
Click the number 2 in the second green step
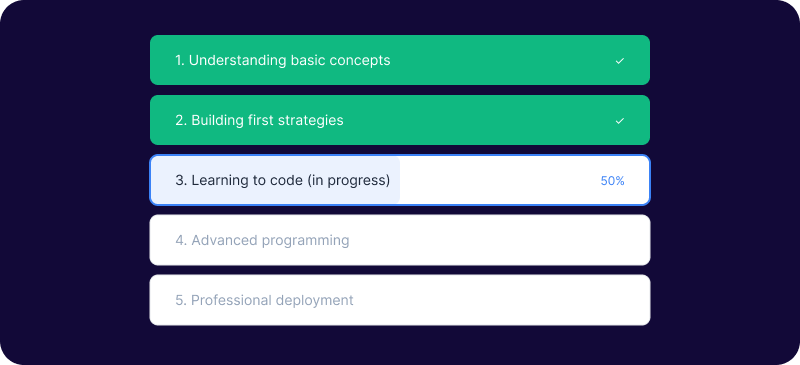tap(181, 120)
